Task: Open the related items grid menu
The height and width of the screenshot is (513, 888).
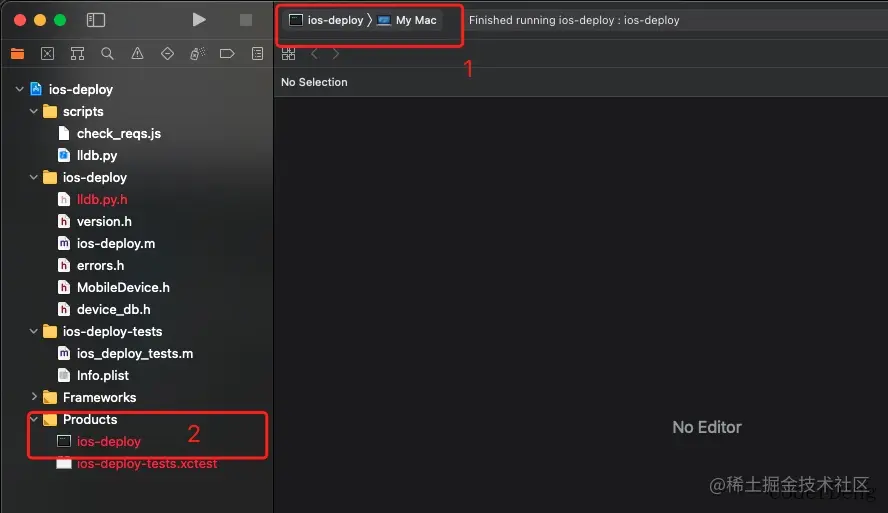Action: click(x=288, y=54)
